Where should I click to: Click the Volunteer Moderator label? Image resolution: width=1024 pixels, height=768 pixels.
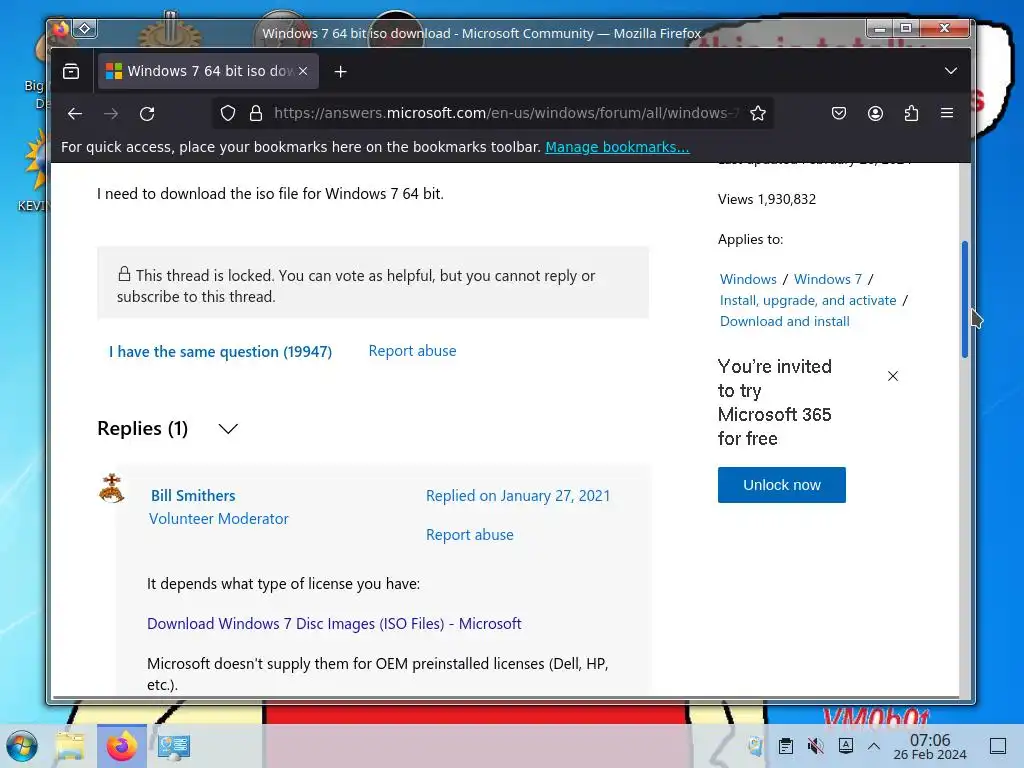coord(219,519)
